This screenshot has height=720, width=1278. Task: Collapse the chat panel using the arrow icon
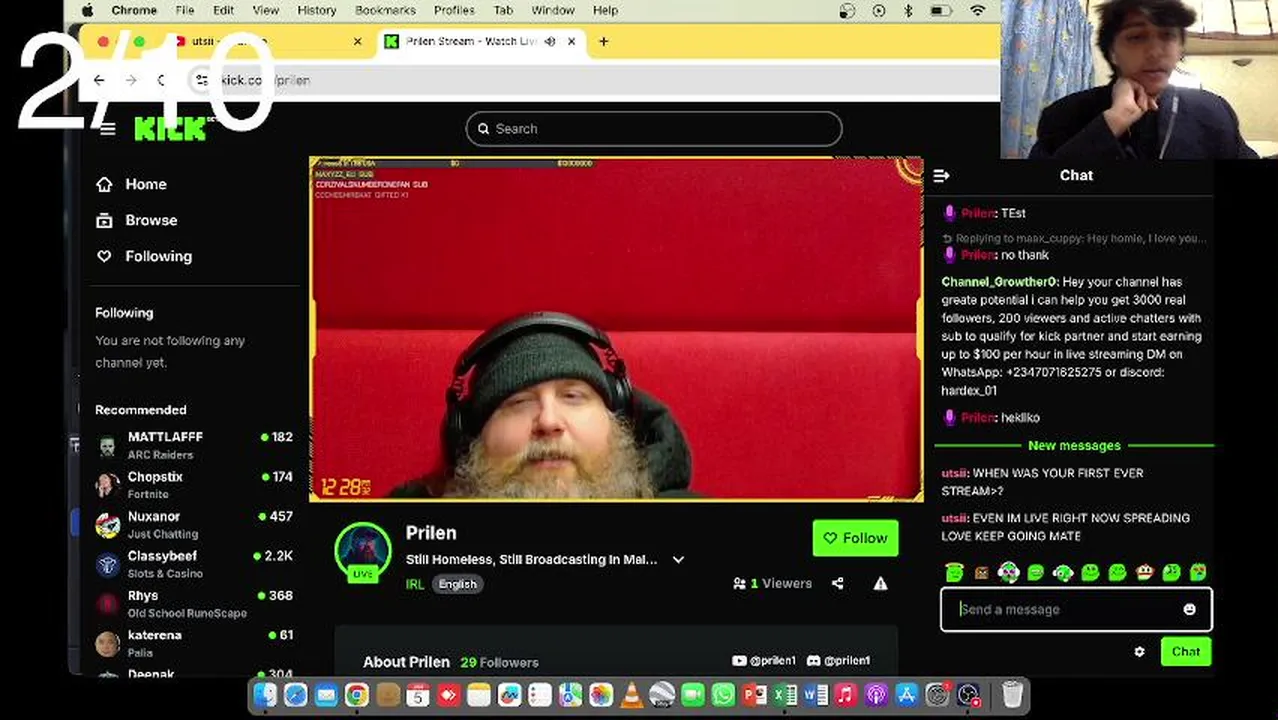pyautogui.click(x=941, y=176)
